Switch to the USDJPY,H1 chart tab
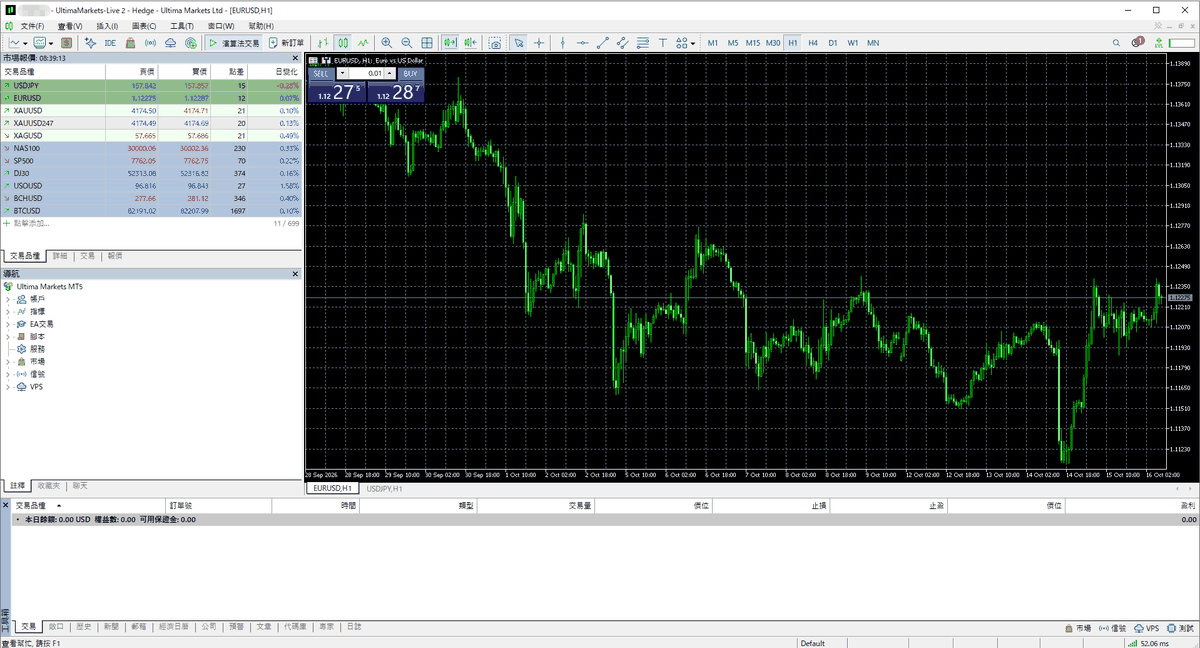Viewport: 1200px width, 648px height. 384,488
